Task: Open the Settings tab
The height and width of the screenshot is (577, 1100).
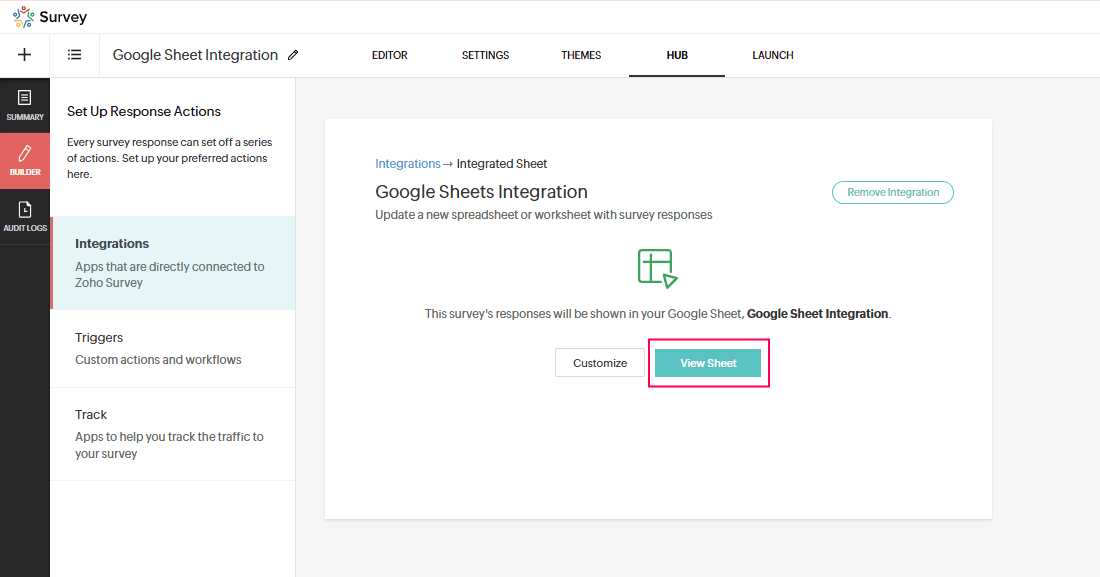Action: tap(485, 55)
